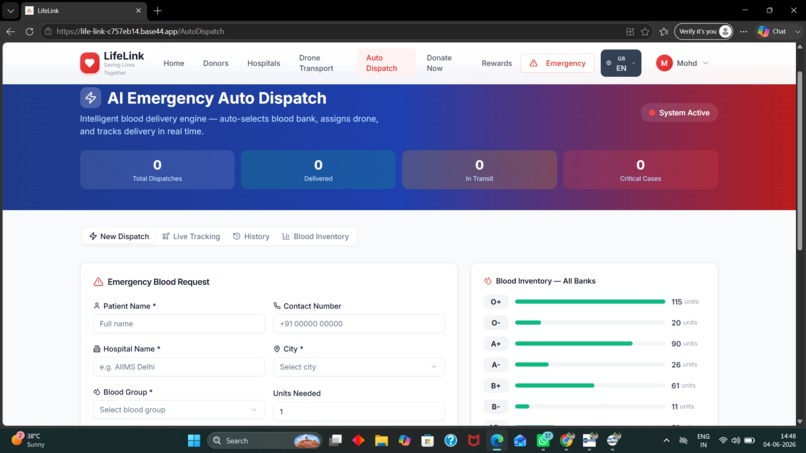Open Google Chrome from the taskbar
Image resolution: width=806 pixels, height=453 pixels.
(x=566, y=441)
